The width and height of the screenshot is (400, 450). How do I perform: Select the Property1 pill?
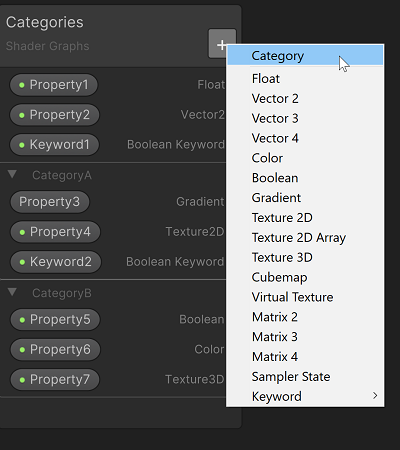(x=54, y=85)
